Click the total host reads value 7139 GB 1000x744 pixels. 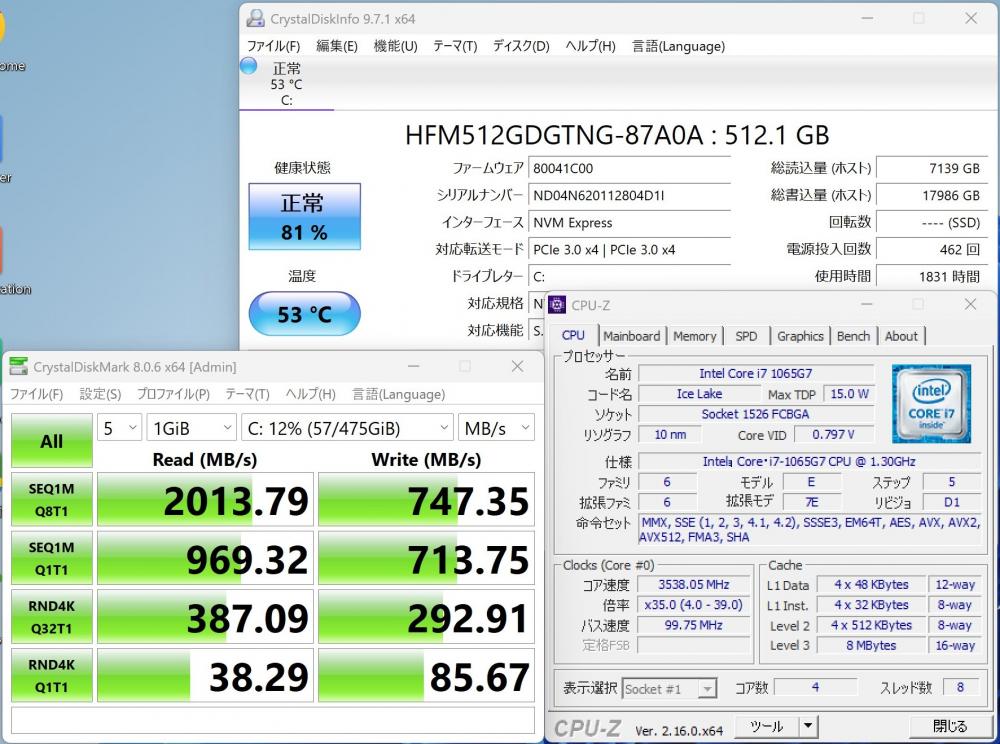932,168
